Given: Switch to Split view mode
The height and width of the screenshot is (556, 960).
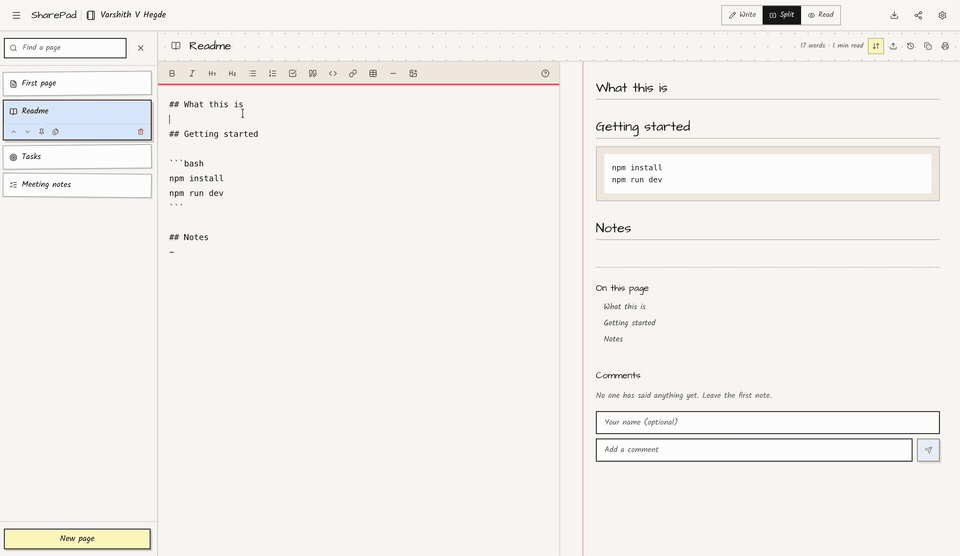Looking at the screenshot, I should pos(782,15).
